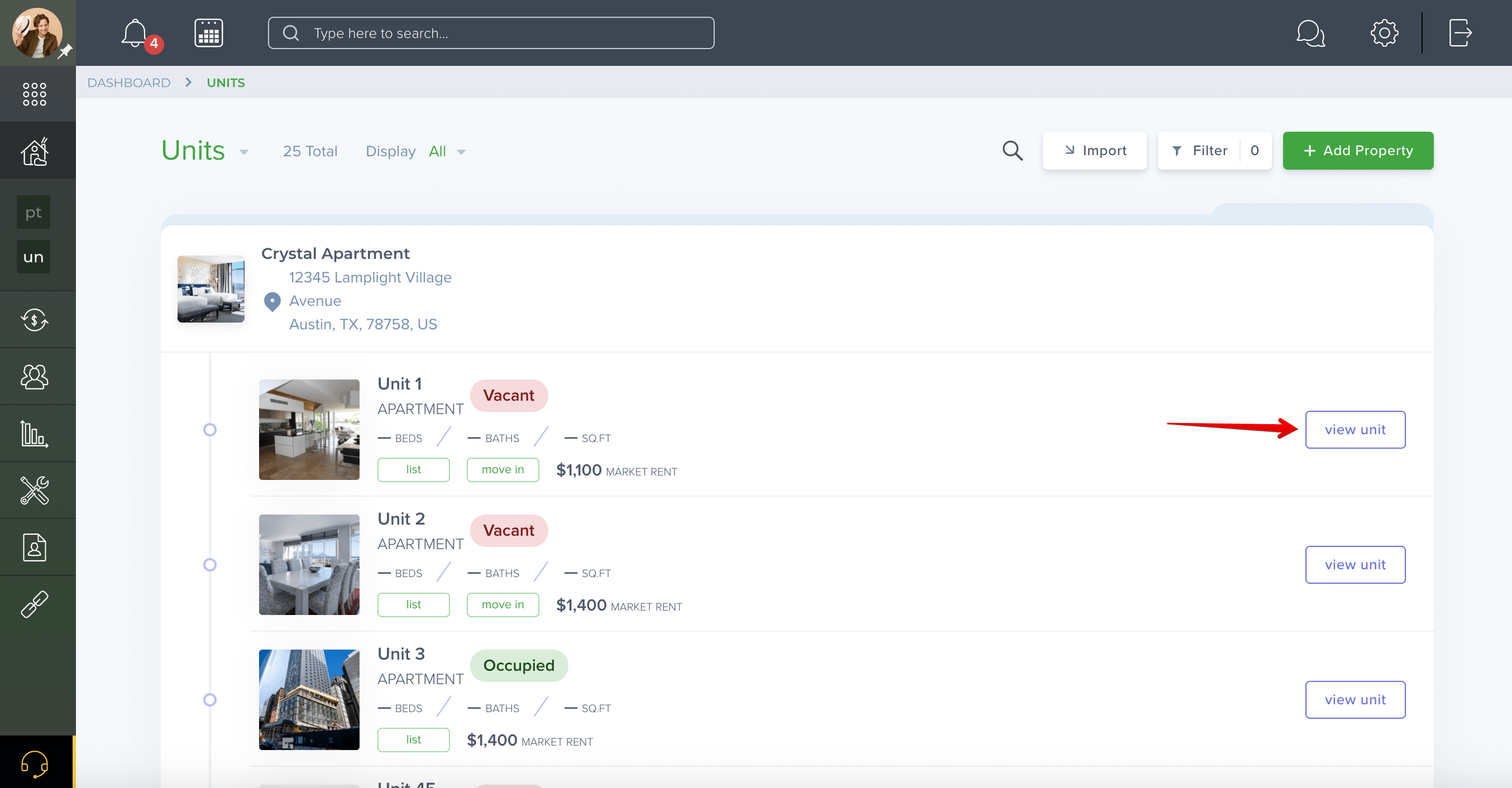This screenshot has width=1512, height=788.
Task: Click view unit for Unit 1
Action: point(1355,430)
